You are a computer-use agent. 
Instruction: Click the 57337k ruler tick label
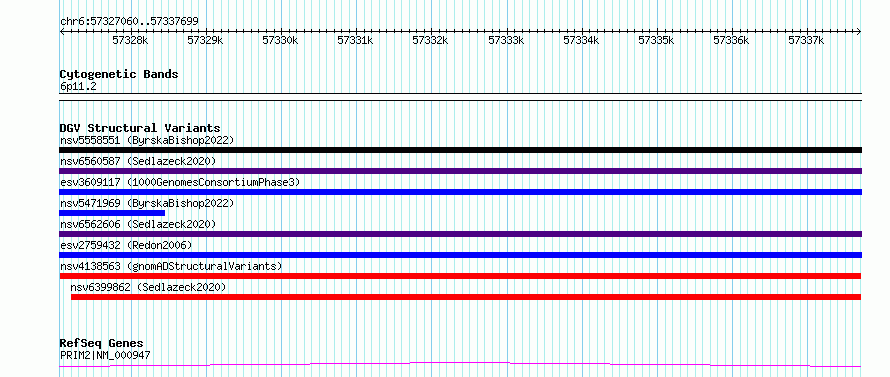pos(807,40)
